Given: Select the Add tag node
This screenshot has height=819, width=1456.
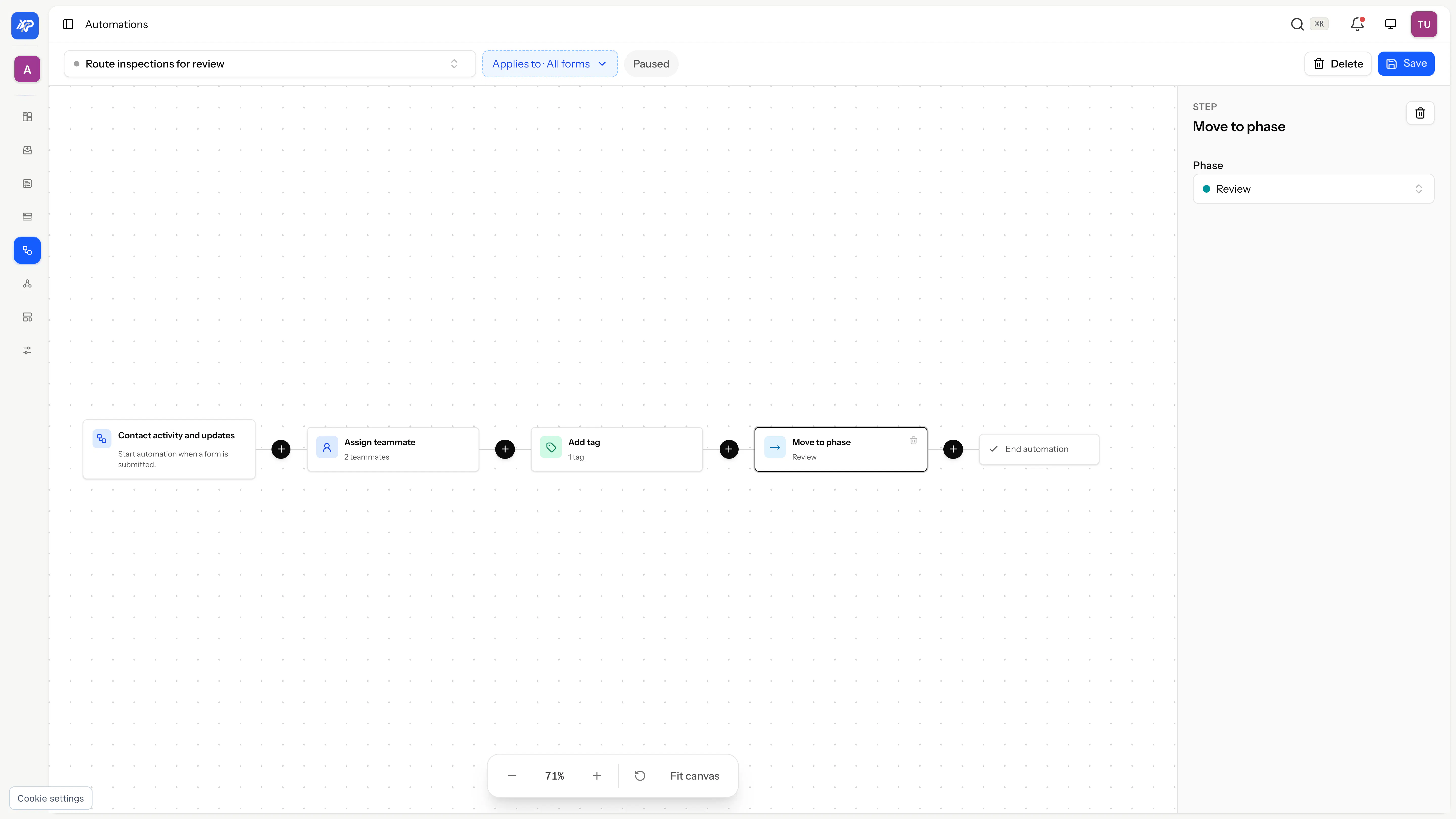Looking at the screenshot, I should click(617, 449).
